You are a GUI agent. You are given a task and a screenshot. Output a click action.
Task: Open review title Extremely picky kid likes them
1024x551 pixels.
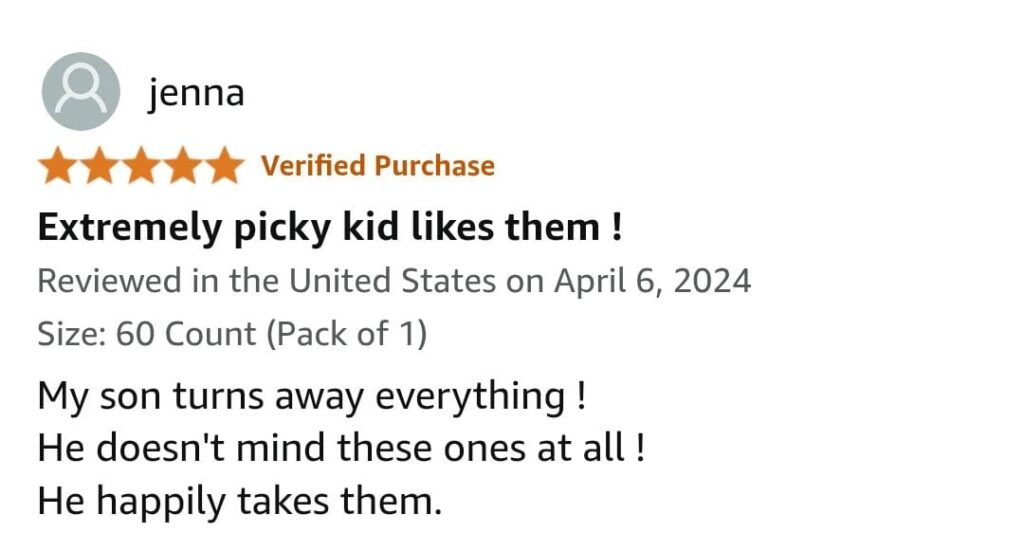coord(330,228)
